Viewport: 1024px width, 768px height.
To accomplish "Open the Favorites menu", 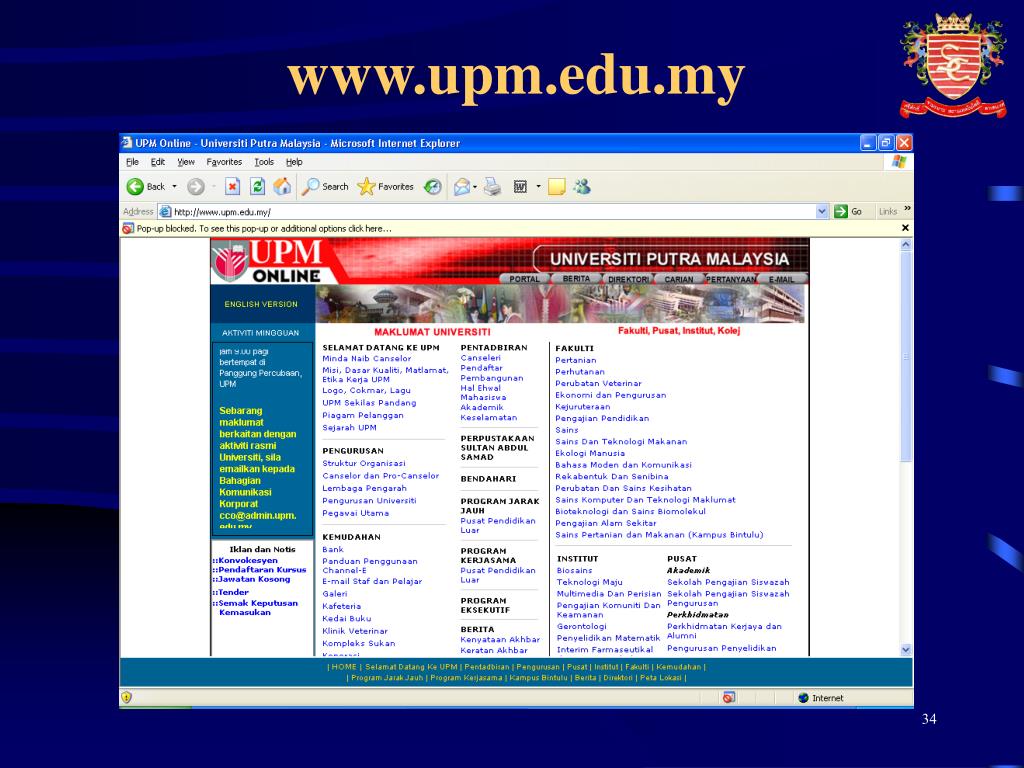I will point(224,162).
